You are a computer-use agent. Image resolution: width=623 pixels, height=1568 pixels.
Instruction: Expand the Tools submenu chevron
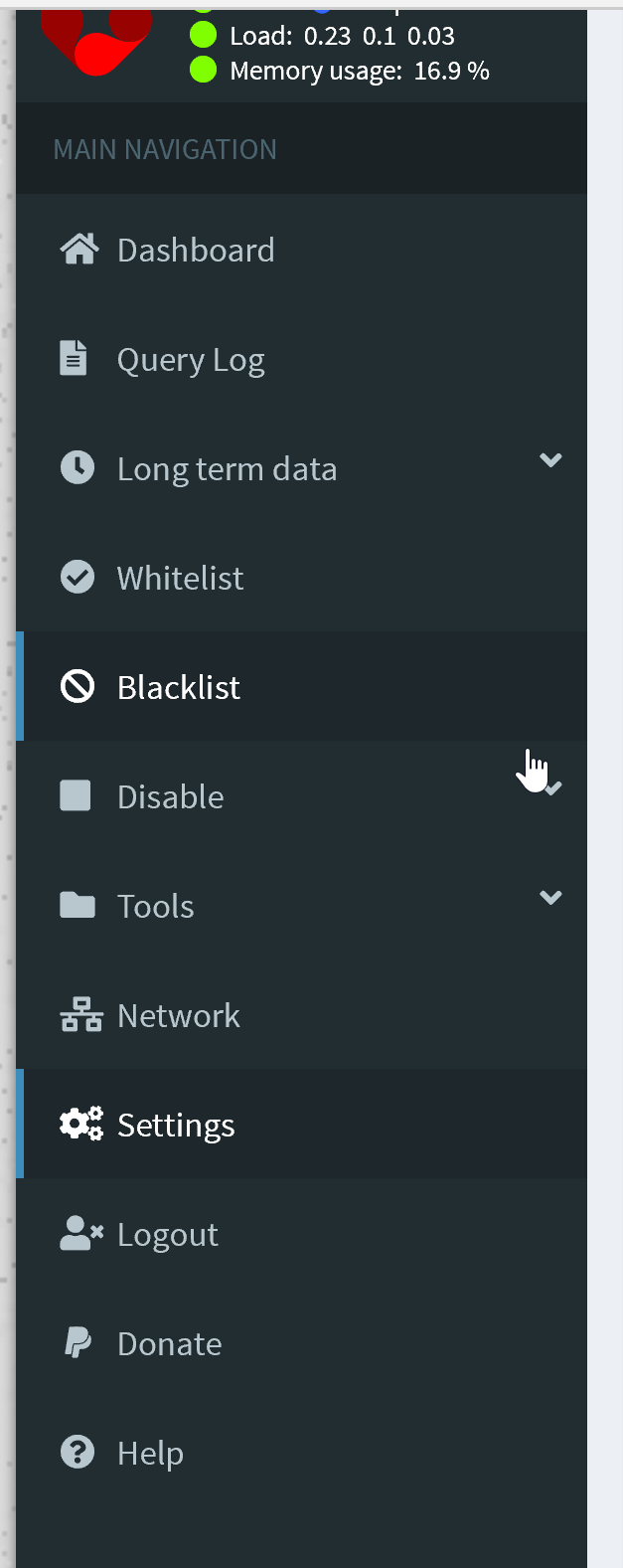[550, 898]
